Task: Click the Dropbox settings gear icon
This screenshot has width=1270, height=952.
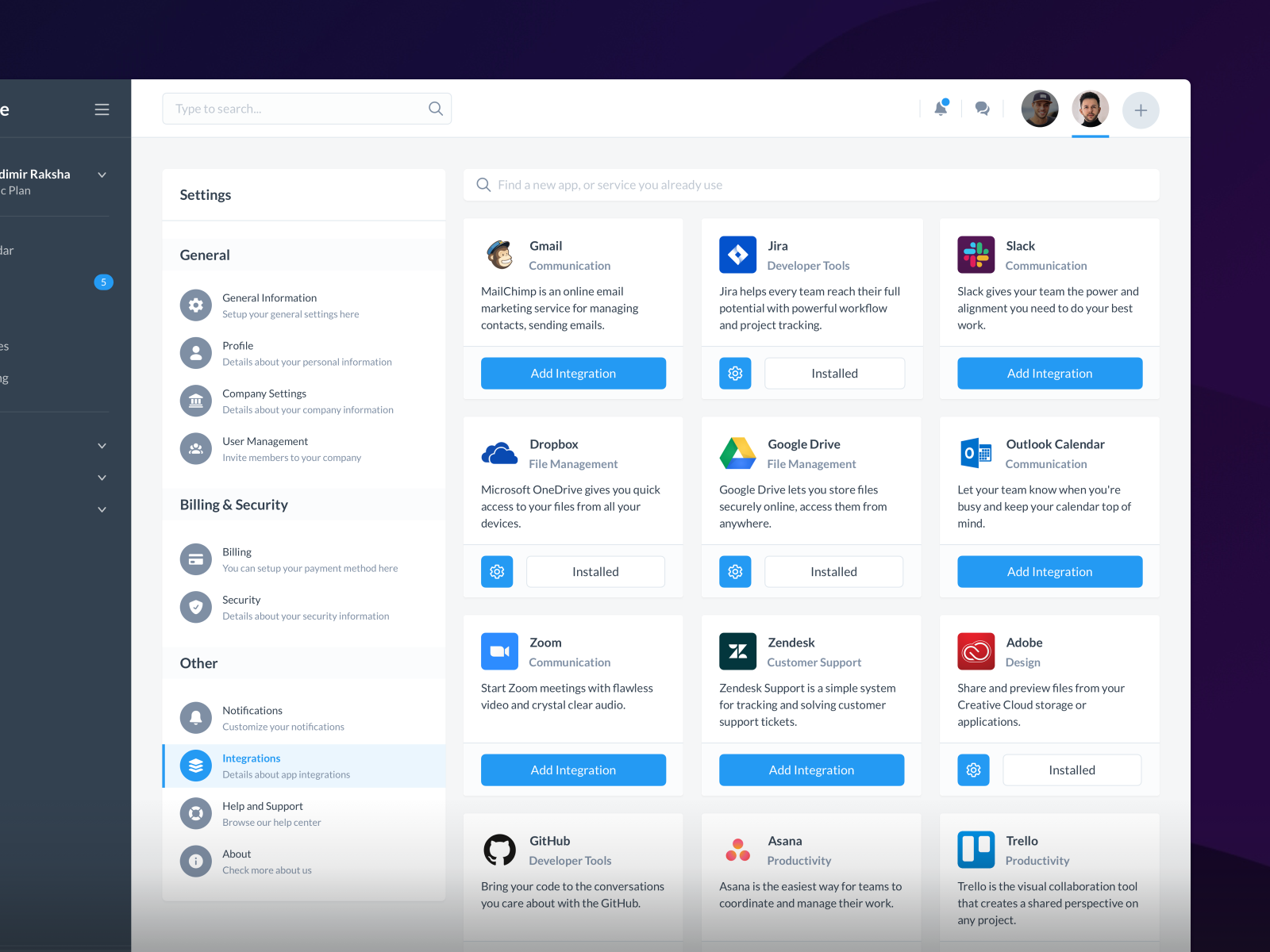Action: (497, 571)
